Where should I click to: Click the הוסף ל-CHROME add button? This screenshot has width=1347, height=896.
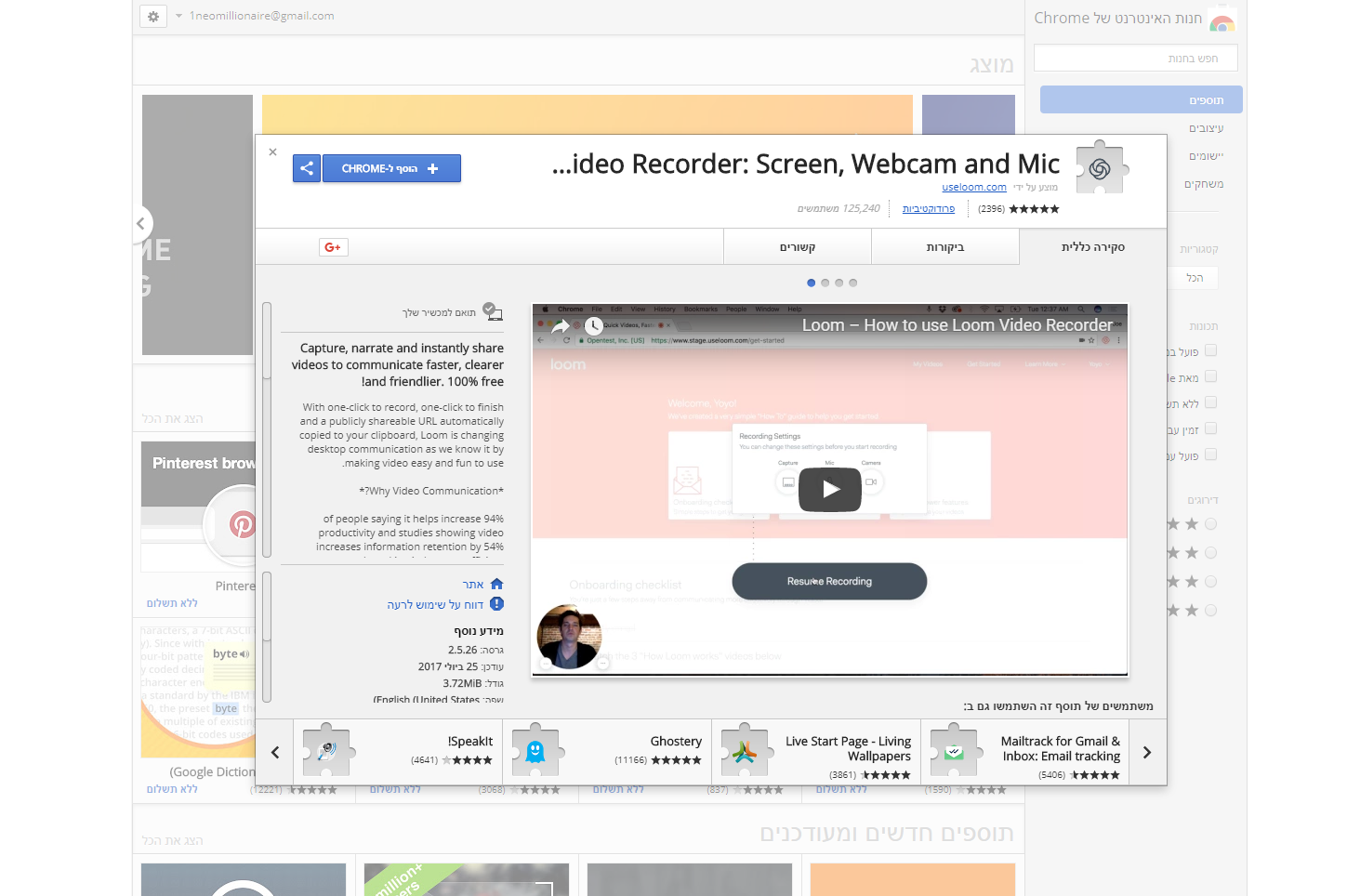click(391, 168)
